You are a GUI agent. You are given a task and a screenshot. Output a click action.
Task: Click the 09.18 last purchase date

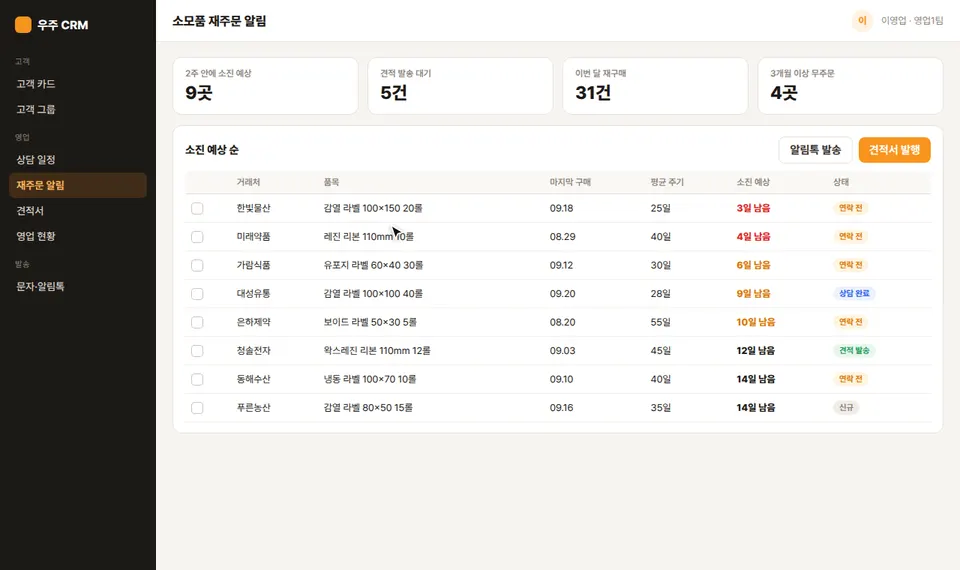[561, 208]
